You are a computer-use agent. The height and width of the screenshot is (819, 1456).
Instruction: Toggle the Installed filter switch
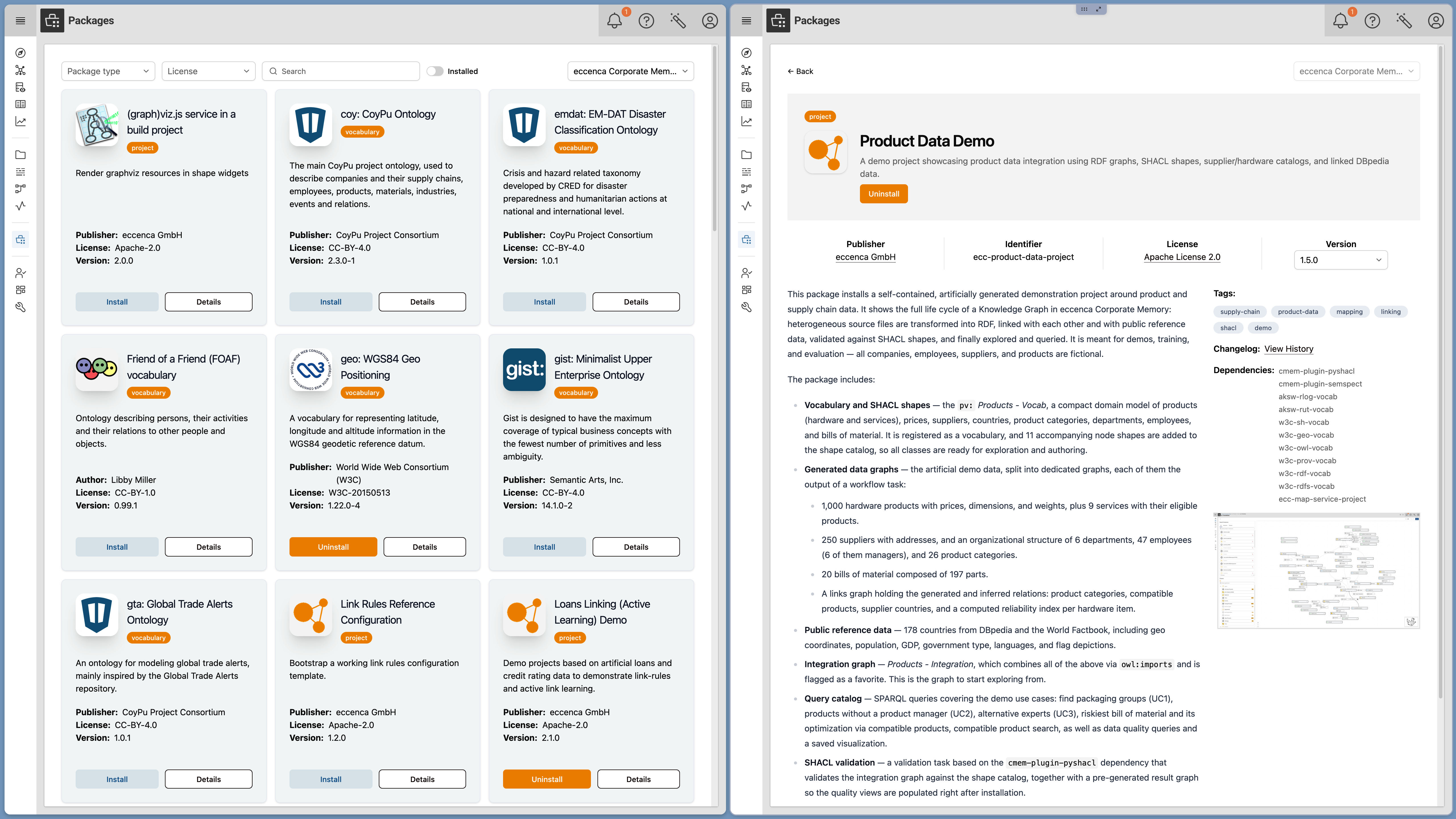click(435, 71)
